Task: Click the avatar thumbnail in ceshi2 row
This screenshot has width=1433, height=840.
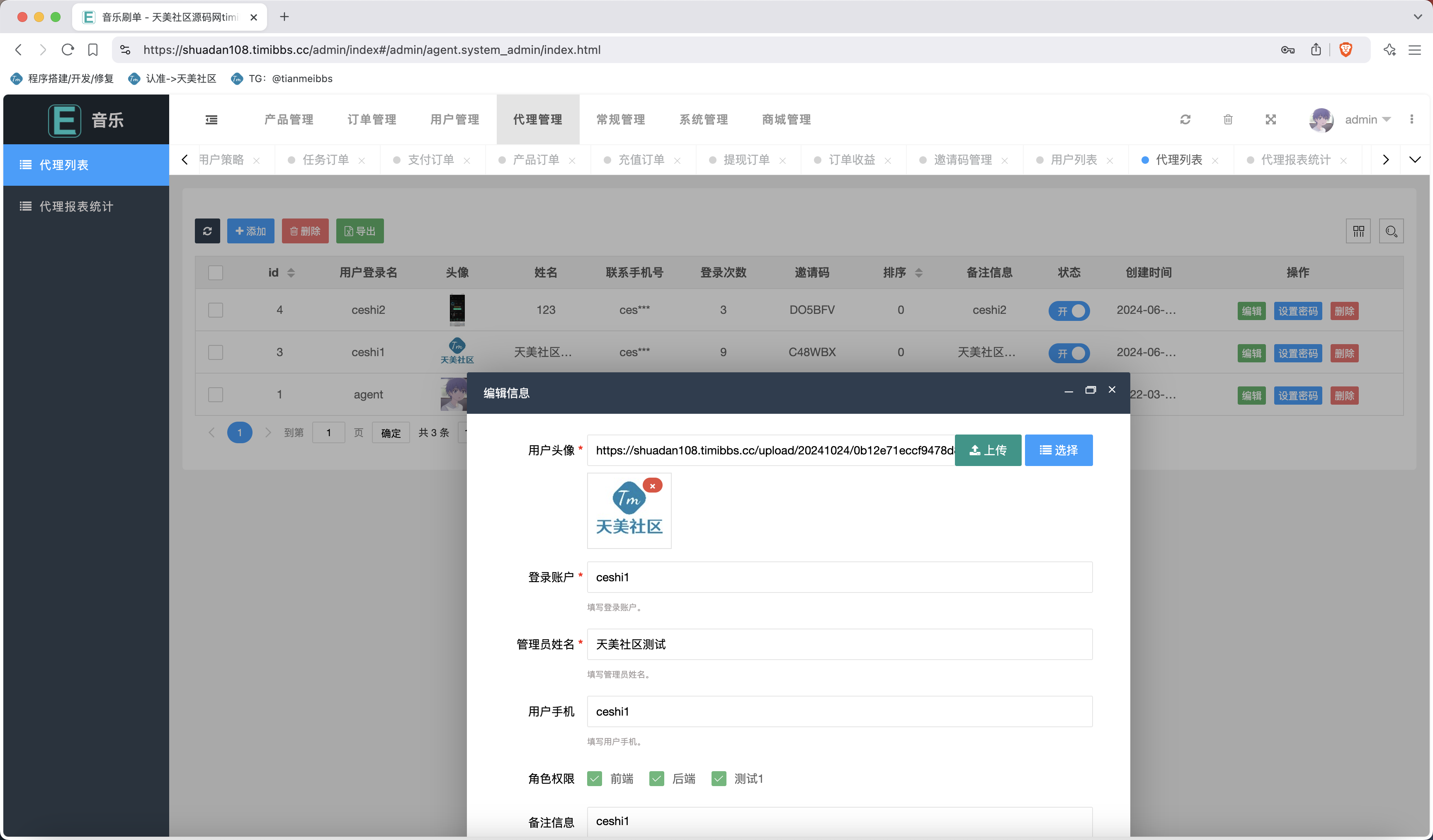Action: (457, 310)
